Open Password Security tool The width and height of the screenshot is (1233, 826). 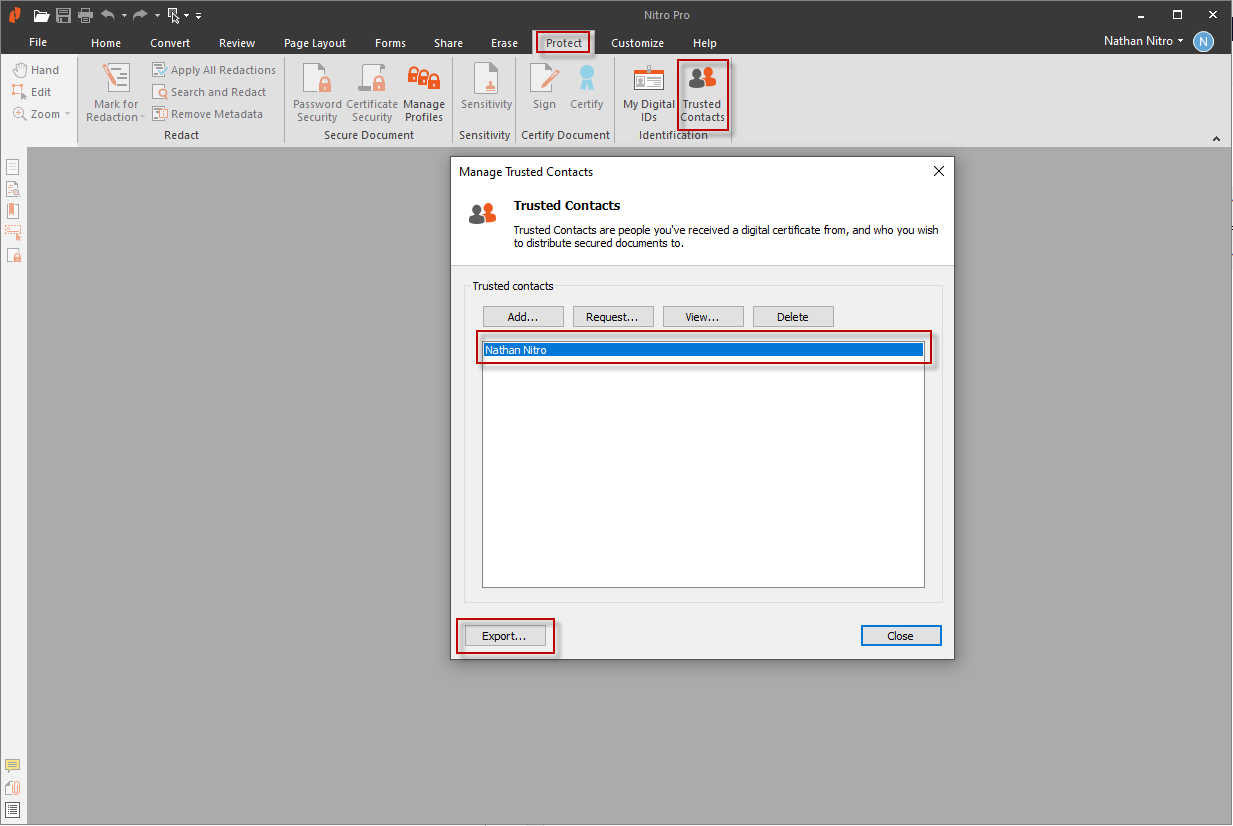(x=316, y=90)
